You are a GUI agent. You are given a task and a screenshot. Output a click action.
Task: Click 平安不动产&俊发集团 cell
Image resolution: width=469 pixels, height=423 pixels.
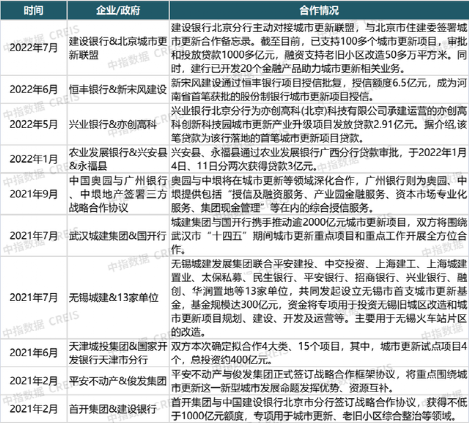click(118, 381)
